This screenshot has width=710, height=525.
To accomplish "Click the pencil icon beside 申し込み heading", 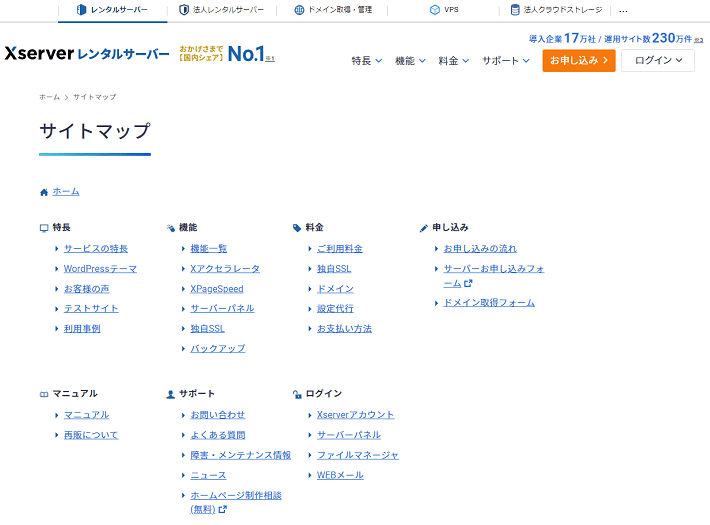I will [424, 228].
